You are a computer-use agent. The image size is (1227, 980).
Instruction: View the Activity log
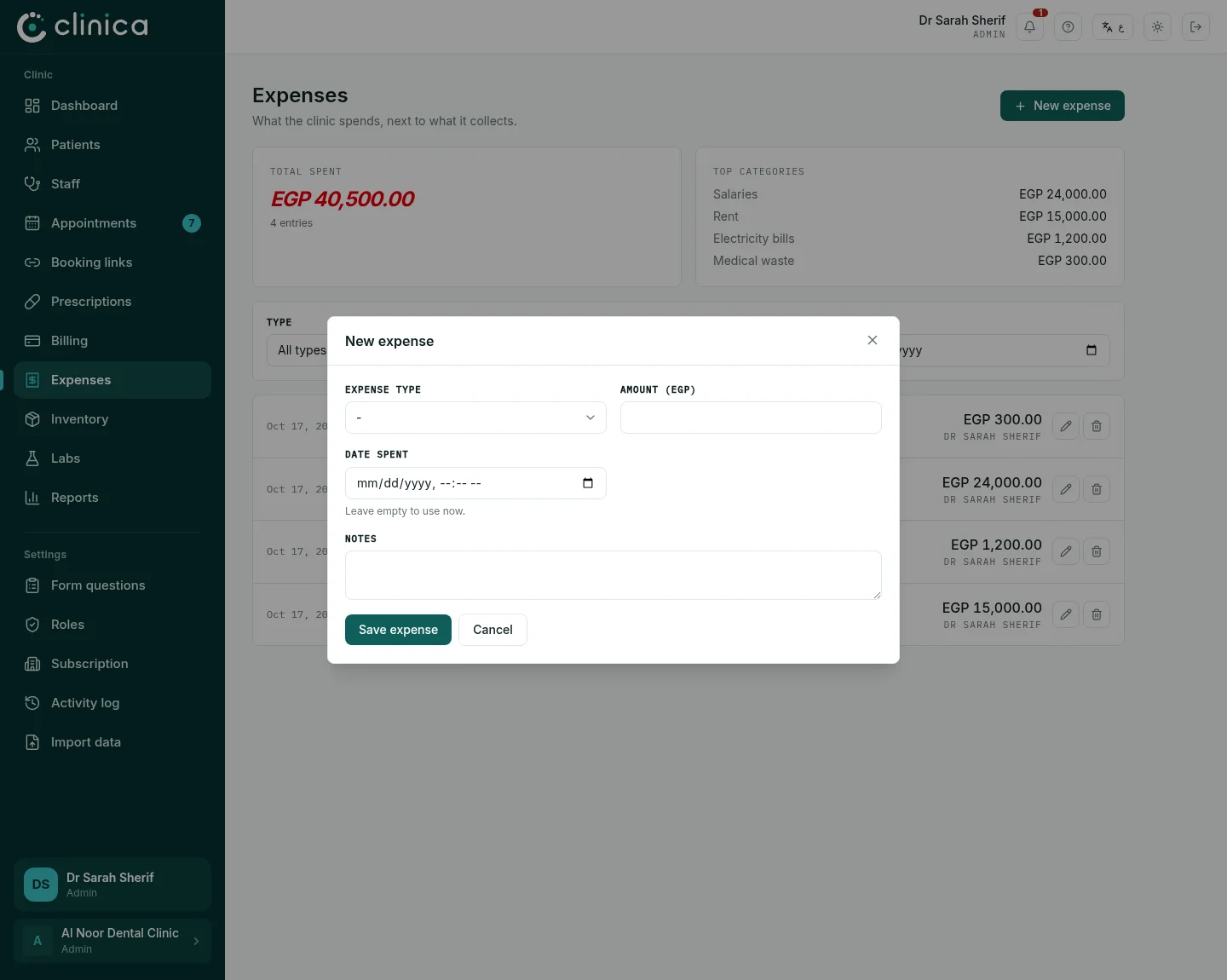[x=112, y=703]
